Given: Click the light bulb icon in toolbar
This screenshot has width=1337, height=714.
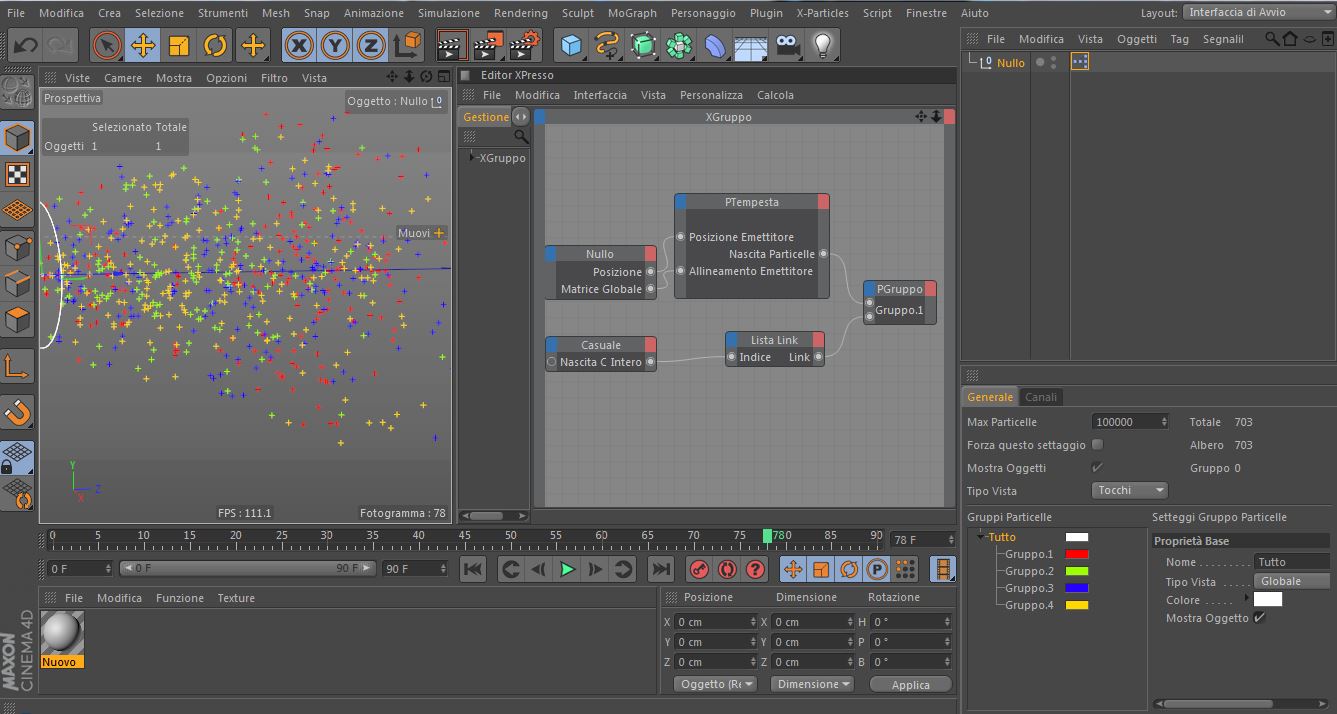Looking at the screenshot, I should 822,45.
